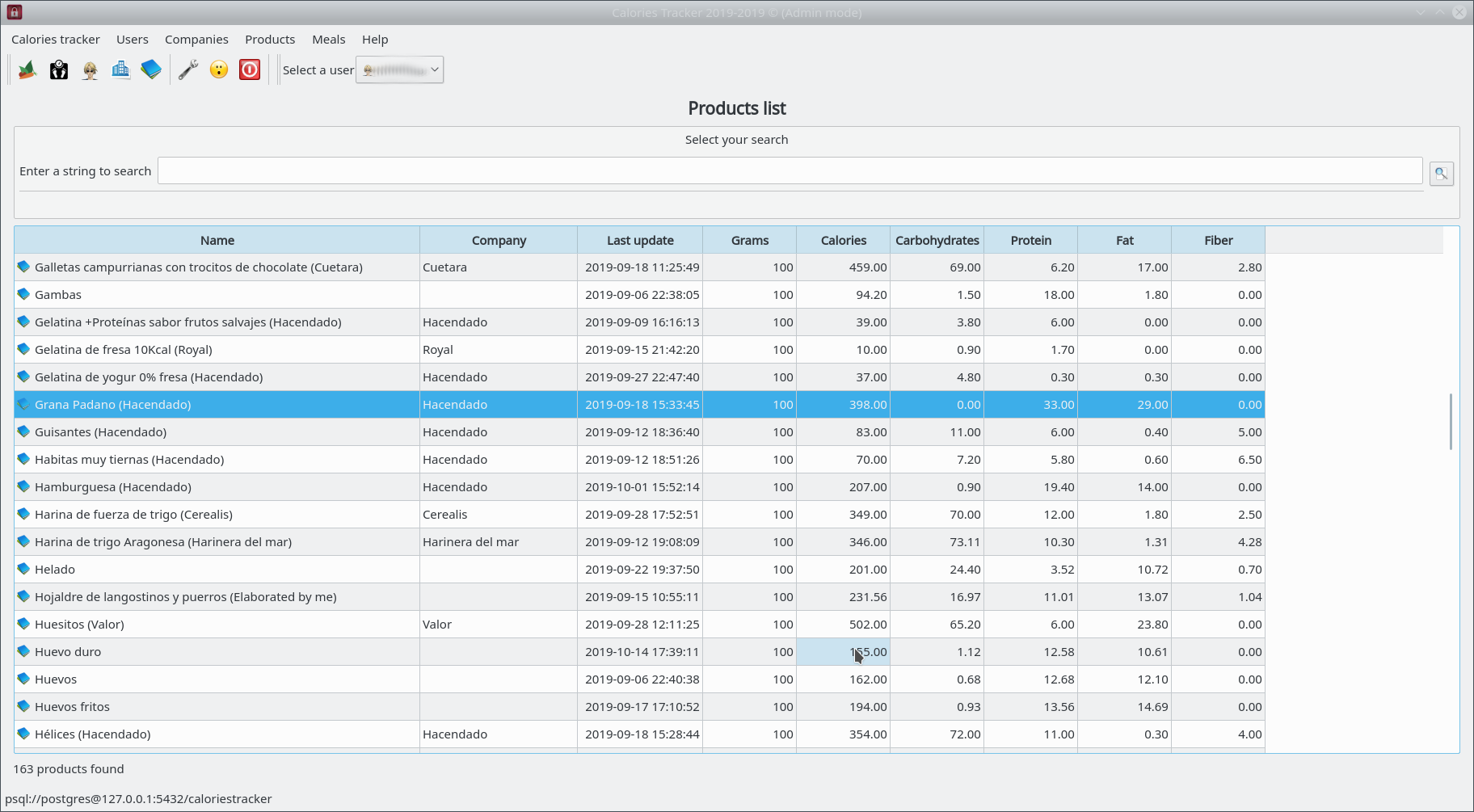Open the Select a user dropdown
Image resolution: width=1474 pixels, height=812 pixels.
click(399, 70)
